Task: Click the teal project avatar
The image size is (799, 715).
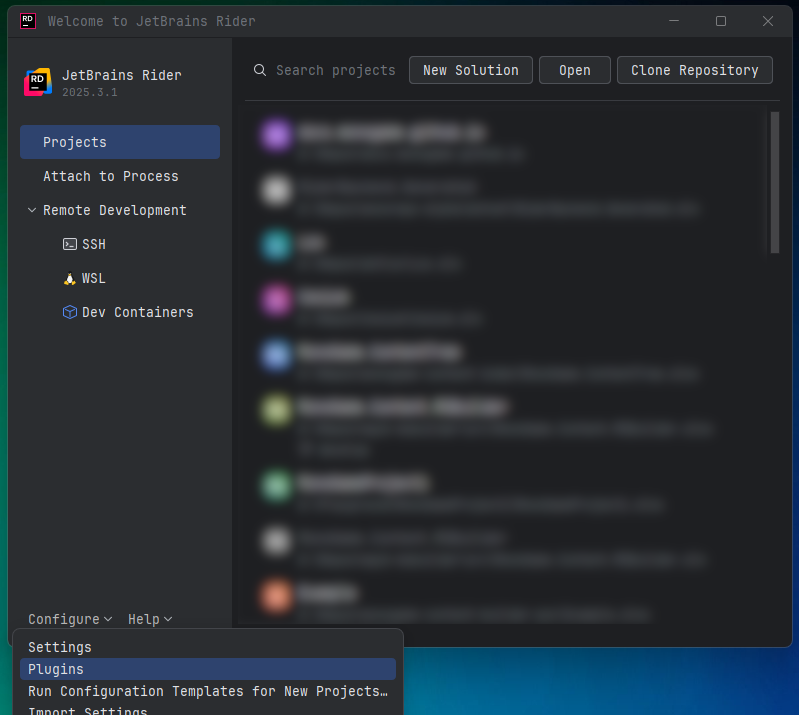Action: (276, 245)
